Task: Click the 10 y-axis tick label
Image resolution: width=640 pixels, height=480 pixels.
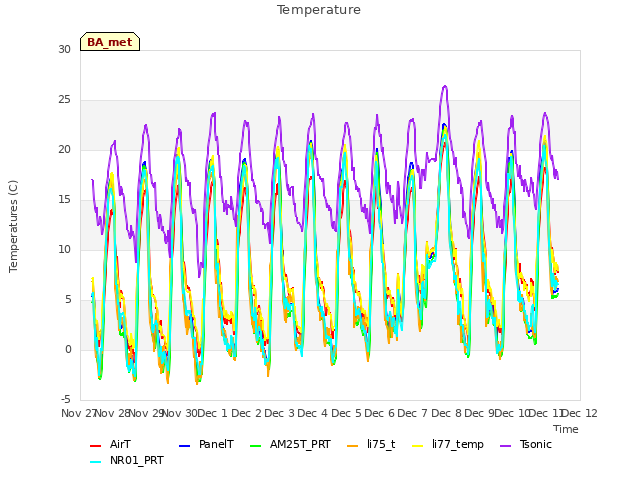Action: pos(64,249)
